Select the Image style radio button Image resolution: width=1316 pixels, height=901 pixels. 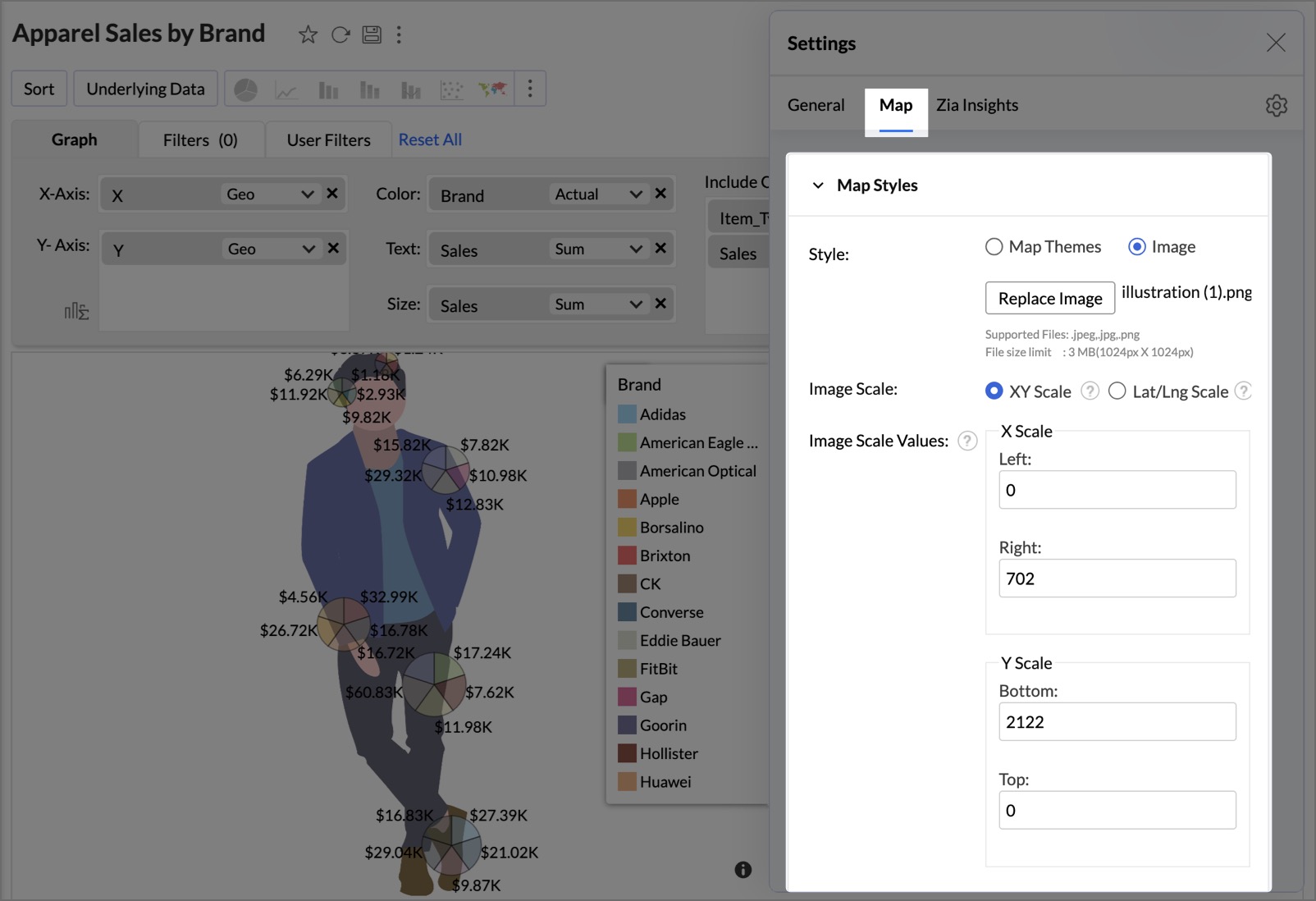pyautogui.click(x=1137, y=247)
